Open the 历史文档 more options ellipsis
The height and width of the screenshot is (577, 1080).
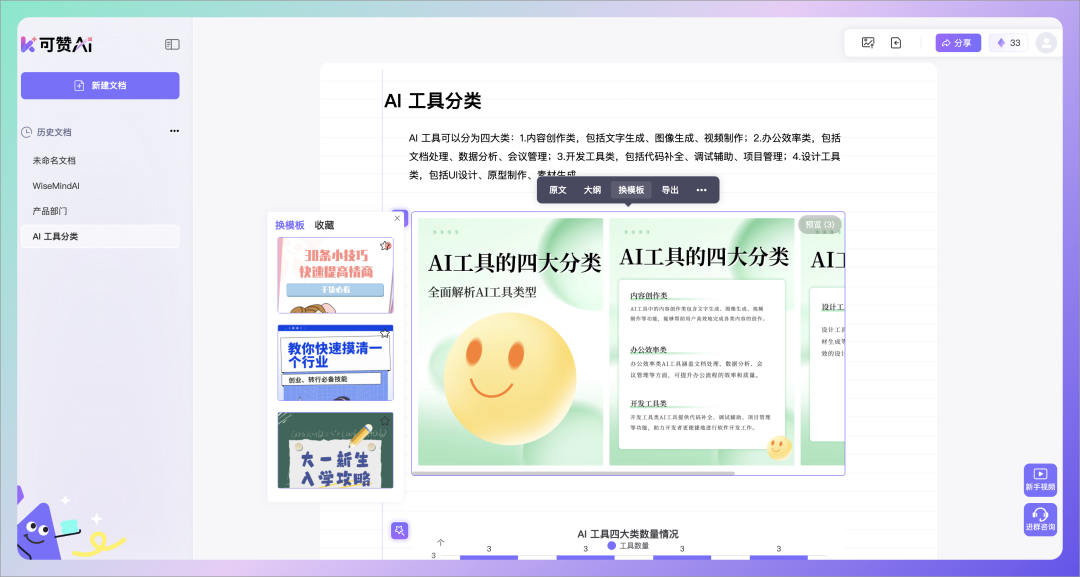[174, 131]
